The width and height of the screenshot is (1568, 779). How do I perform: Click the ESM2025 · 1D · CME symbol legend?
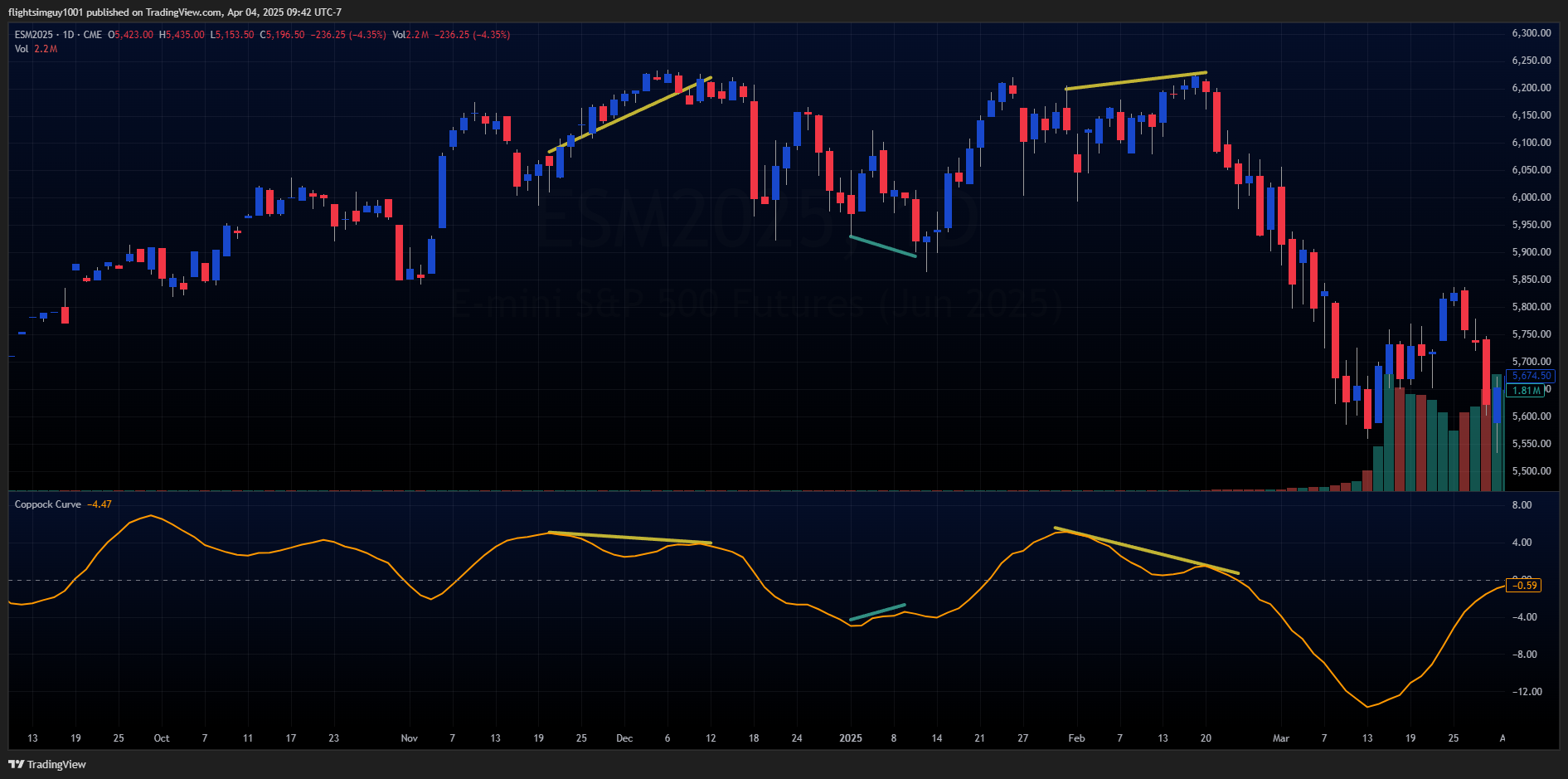click(58, 35)
